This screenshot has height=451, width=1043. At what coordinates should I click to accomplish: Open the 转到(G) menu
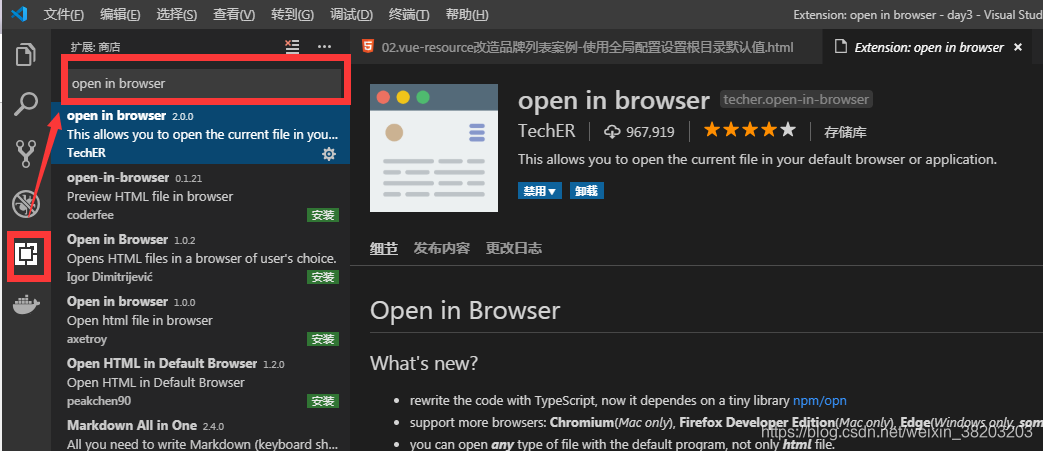pyautogui.click(x=293, y=15)
